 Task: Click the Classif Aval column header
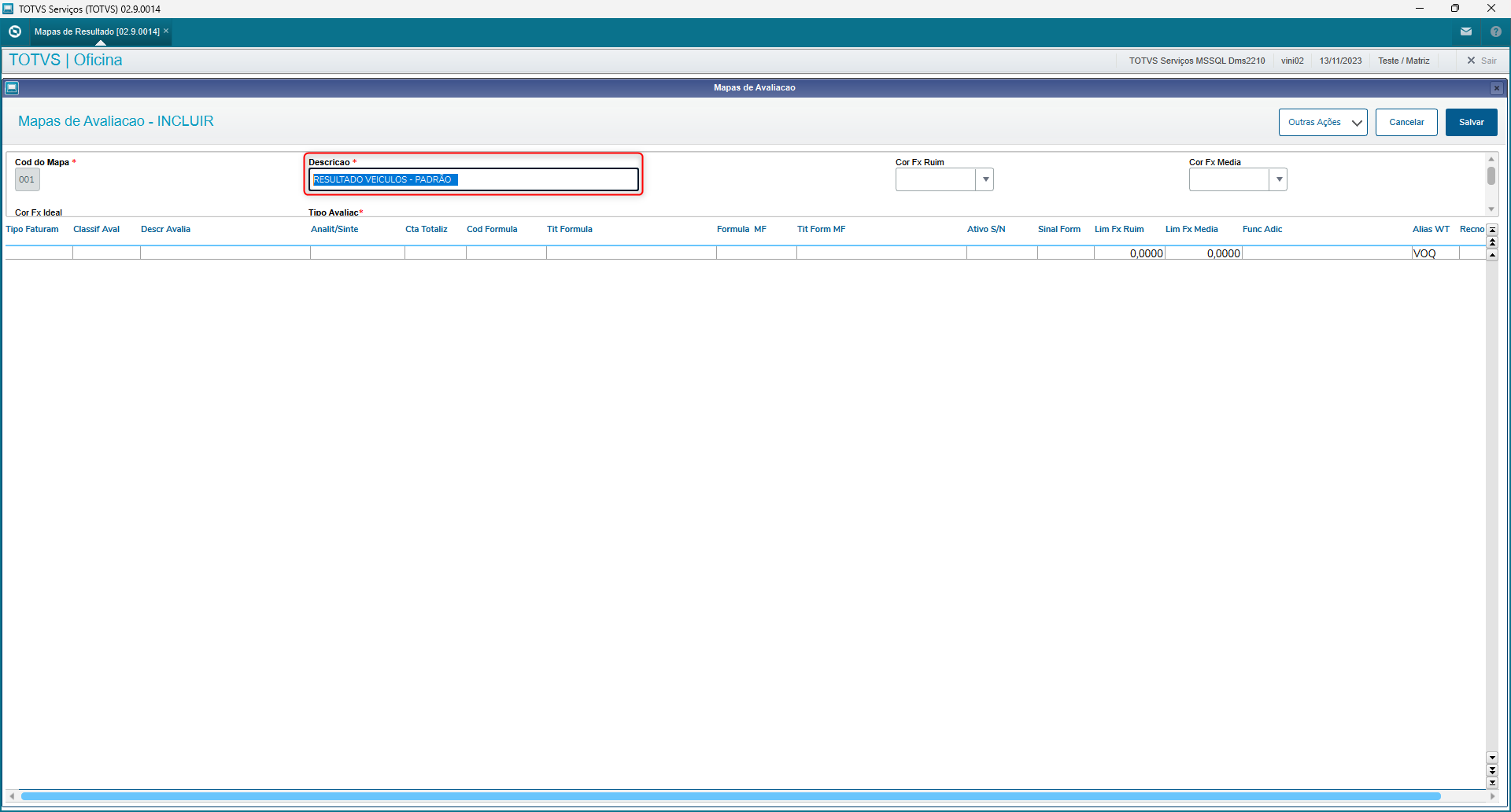(97, 230)
